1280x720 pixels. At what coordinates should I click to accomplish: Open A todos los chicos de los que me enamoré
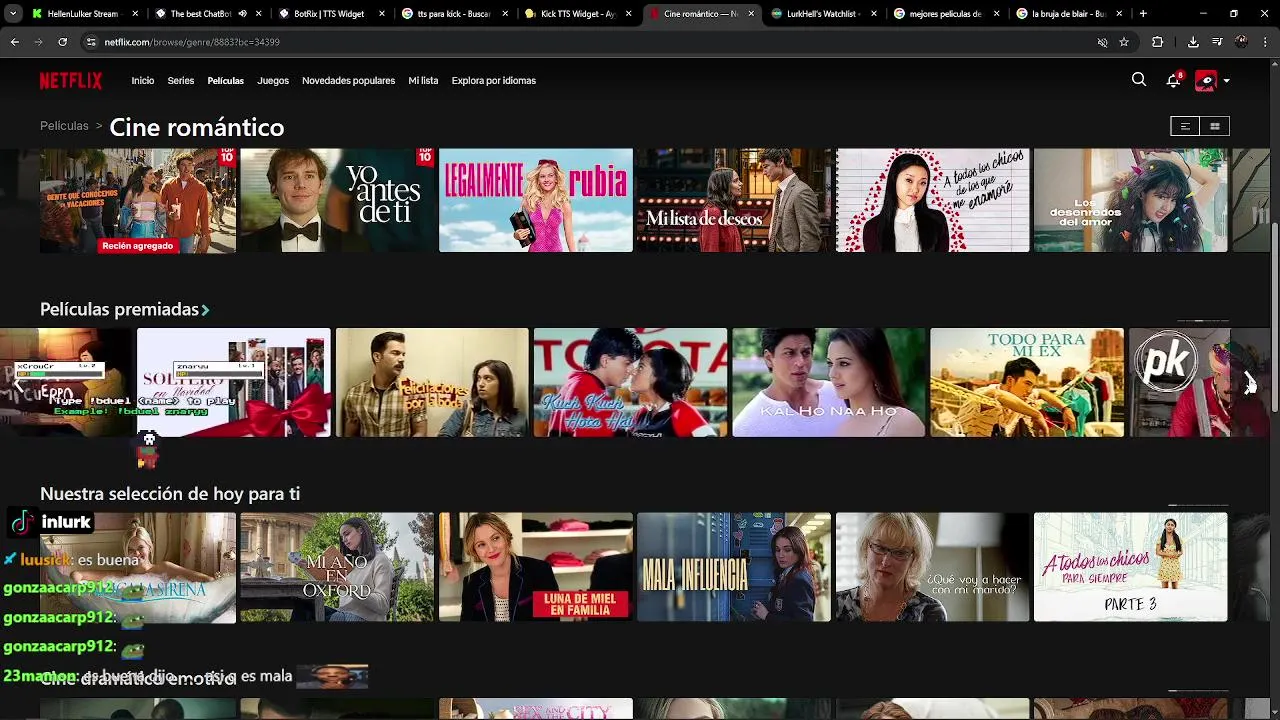[x=933, y=200]
